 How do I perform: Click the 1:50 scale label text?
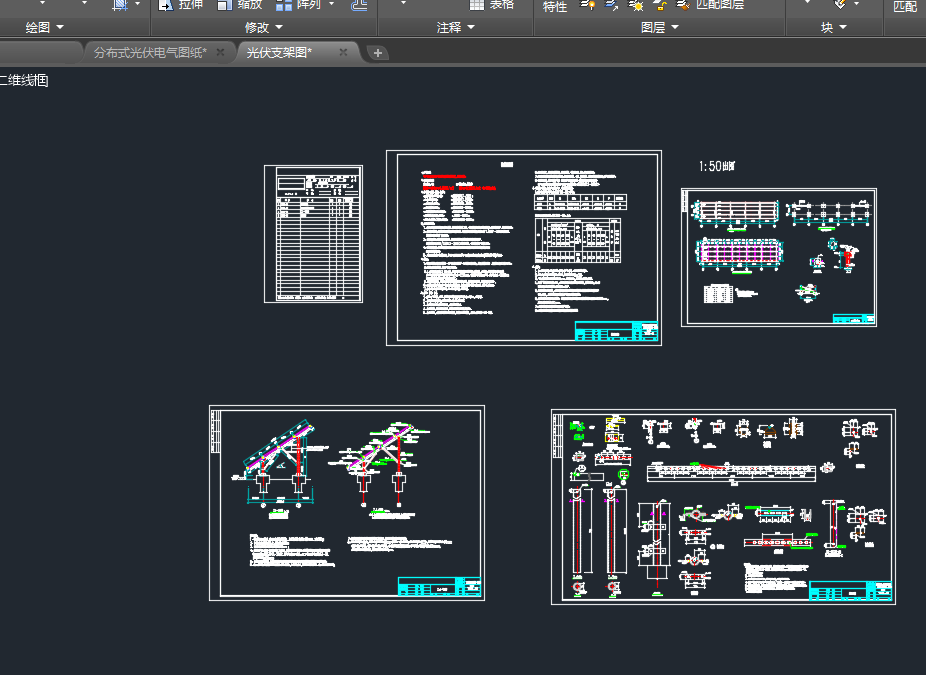pyautogui.click(x=716, y=167)
